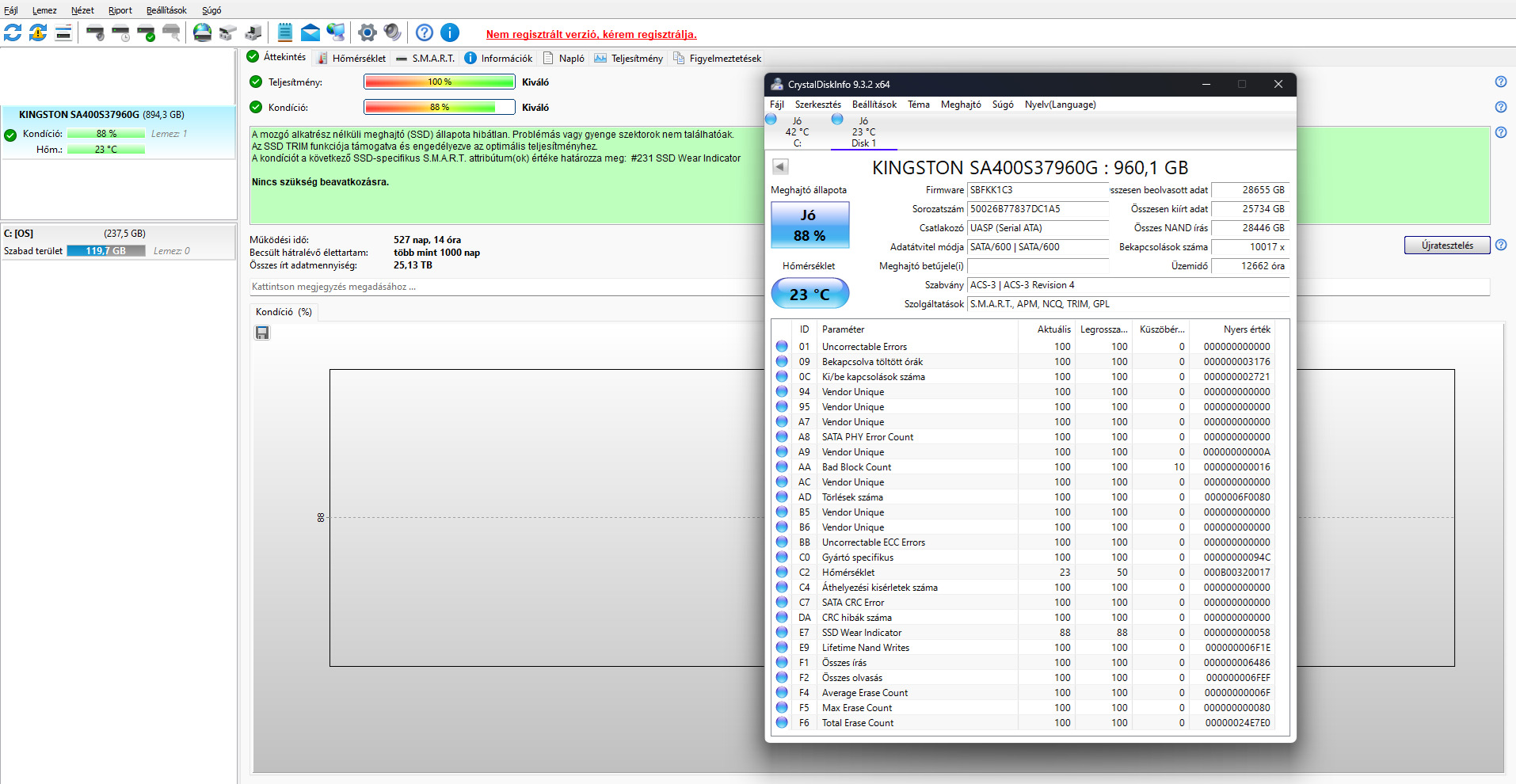Open Szerkesztés menu in CrystalDiskInfo
The image size is (1516, 784).
(818, 105)
